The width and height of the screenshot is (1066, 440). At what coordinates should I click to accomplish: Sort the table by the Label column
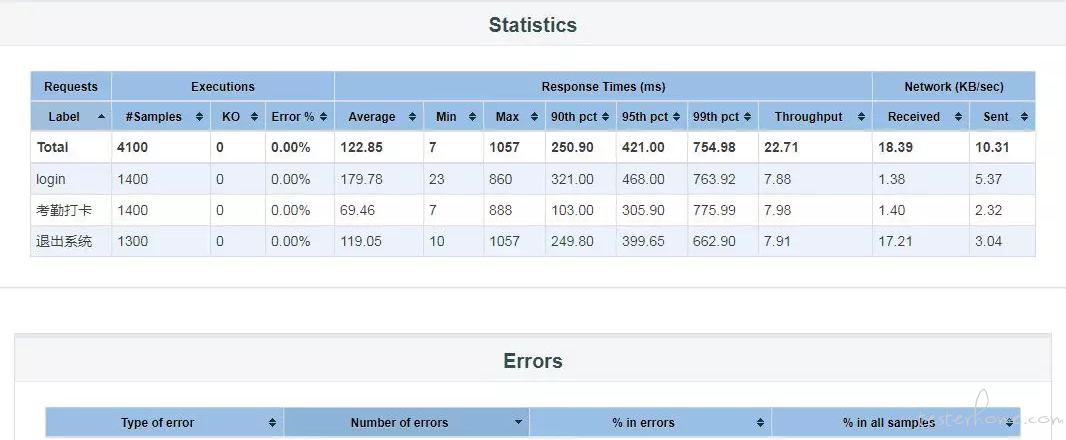[71, 116]
